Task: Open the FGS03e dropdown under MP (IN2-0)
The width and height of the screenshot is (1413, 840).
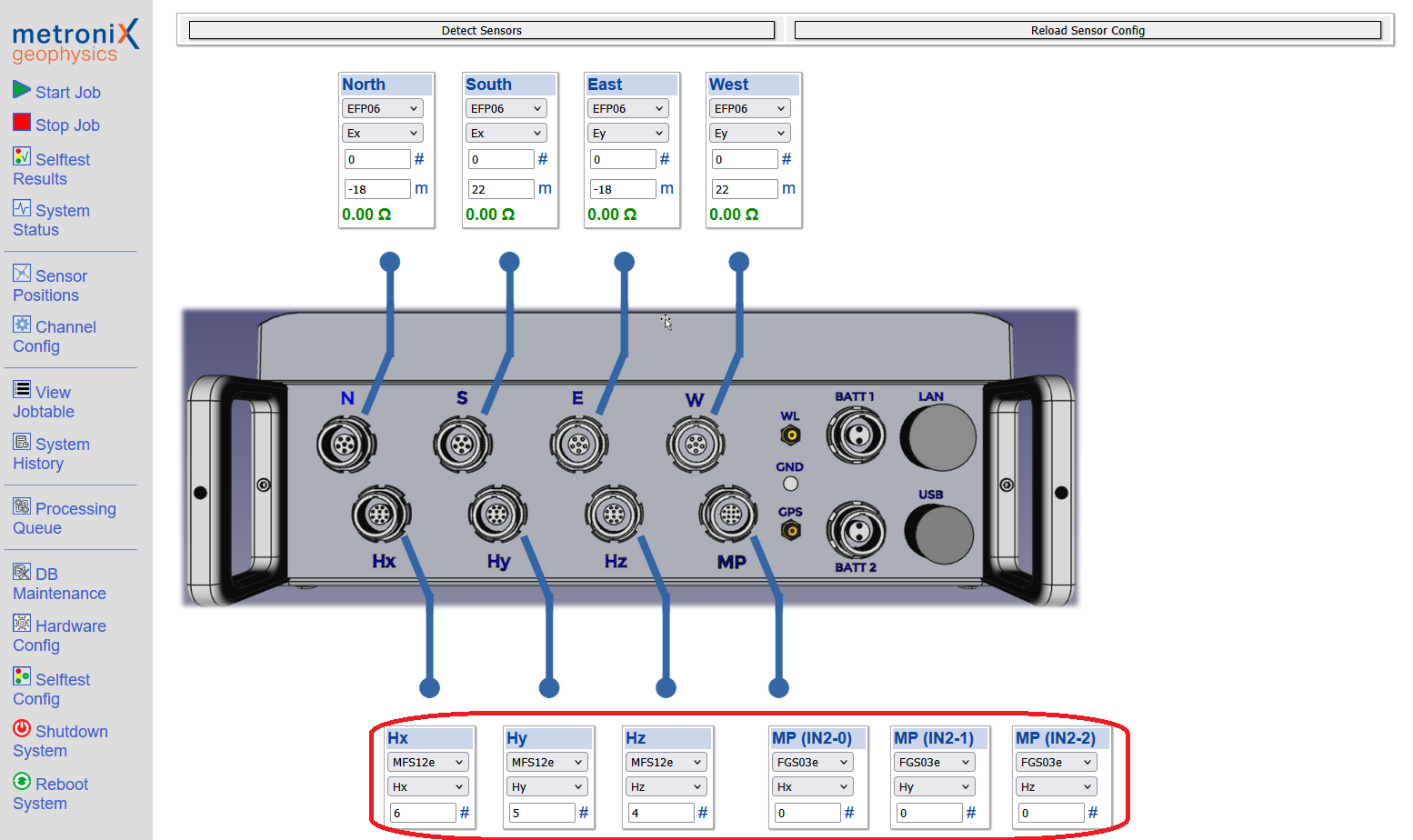Action: click(x=812, y=761)
